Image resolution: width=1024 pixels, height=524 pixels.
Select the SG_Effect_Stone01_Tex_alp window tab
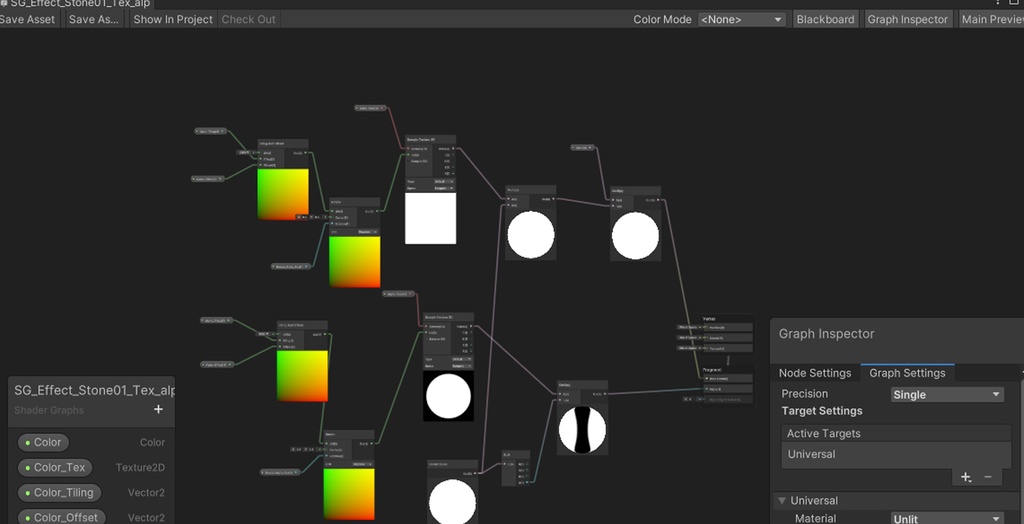[77, 4]
